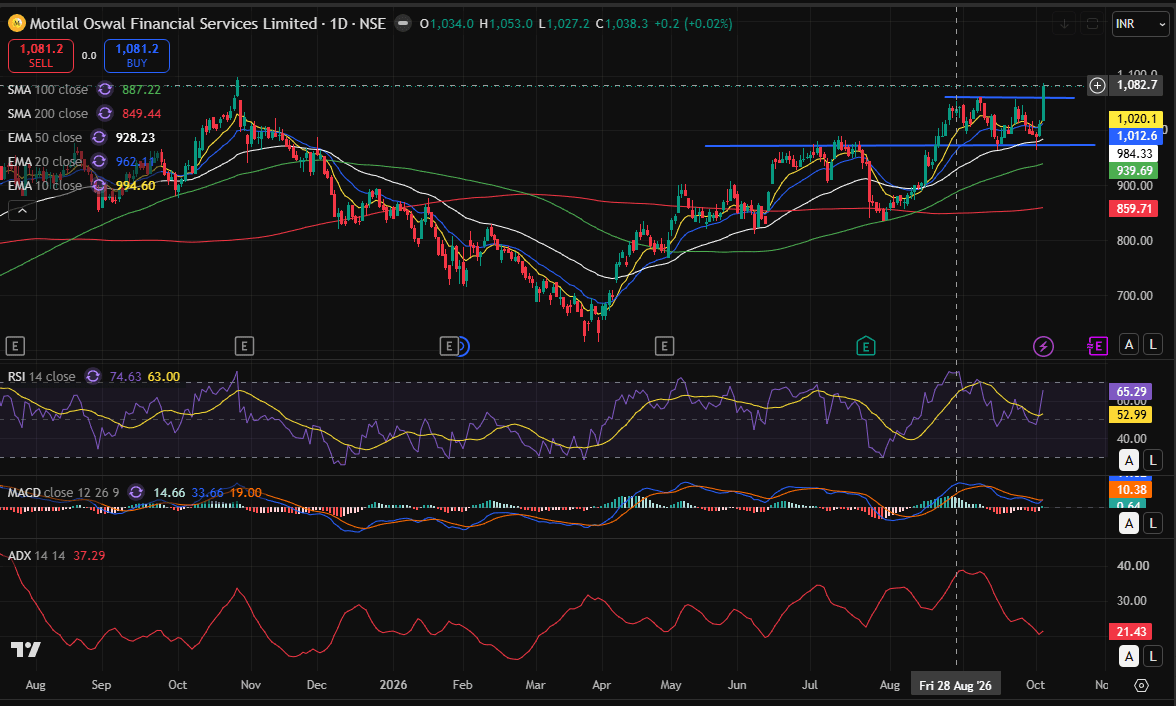
Task: Click the EMA 50 close legend label
Action: click(45, 137)
